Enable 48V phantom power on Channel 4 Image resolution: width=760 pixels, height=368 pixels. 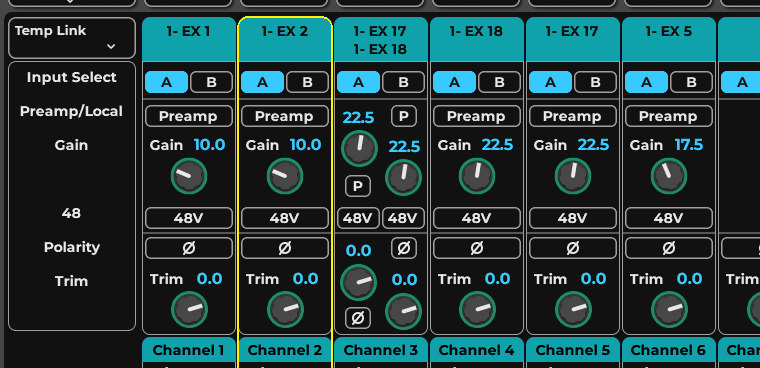coord(476,218)
